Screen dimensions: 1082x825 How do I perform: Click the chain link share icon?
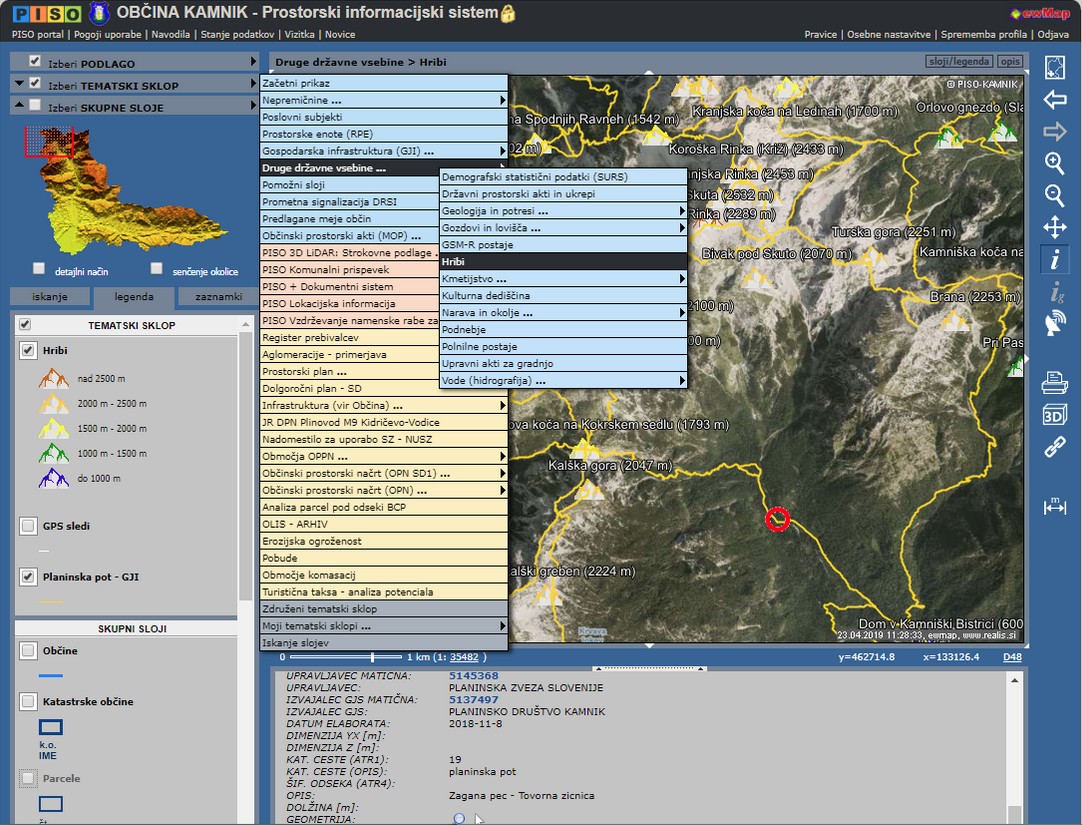click(x=1054, y=447)
